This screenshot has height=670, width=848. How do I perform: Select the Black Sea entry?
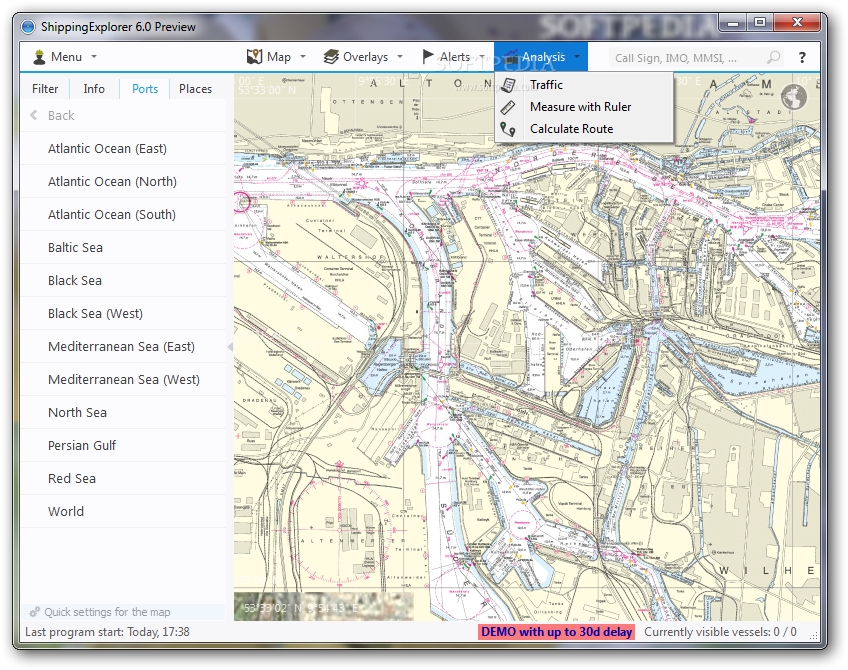[124, 281]
